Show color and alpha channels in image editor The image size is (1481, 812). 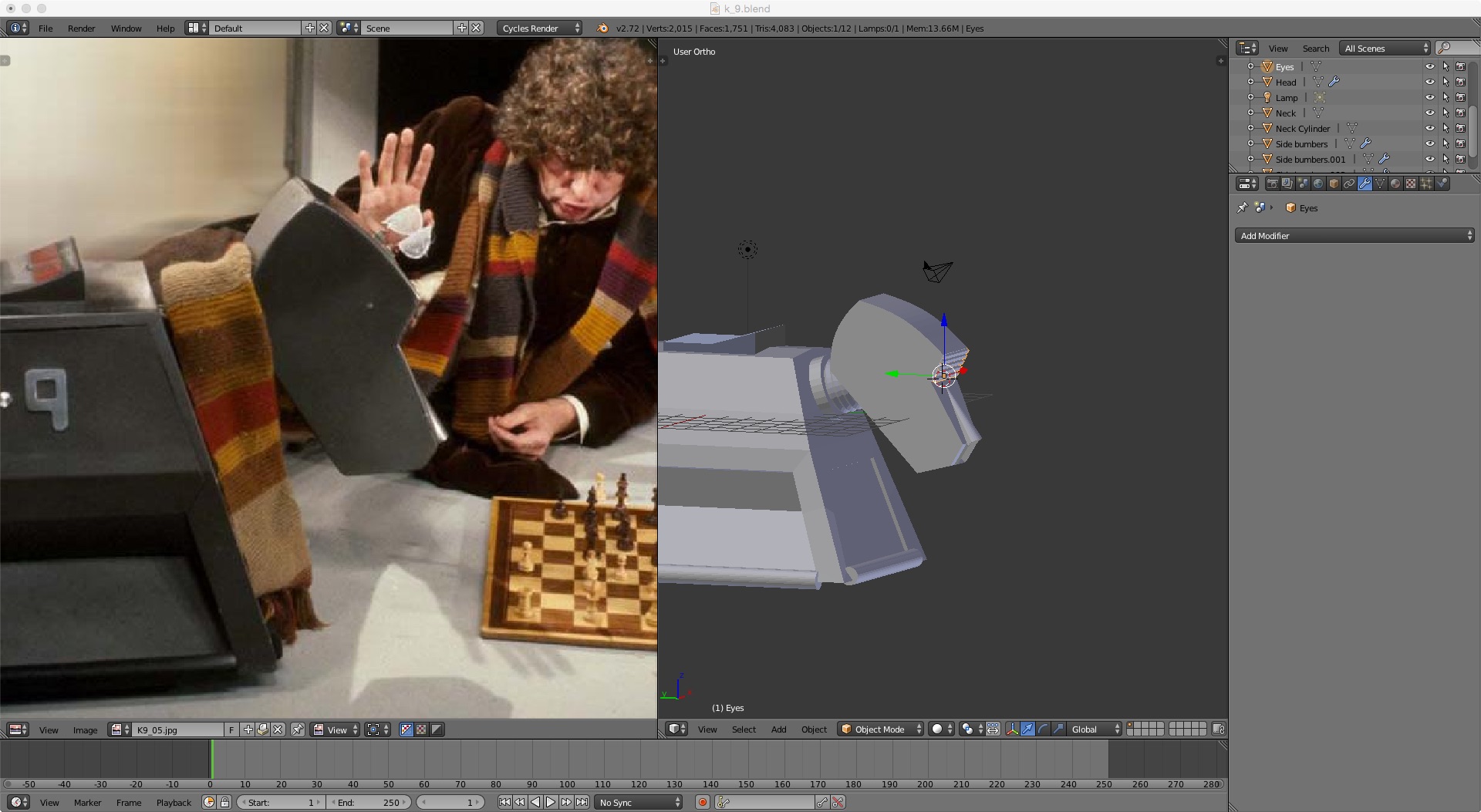(x=407, y=729)
